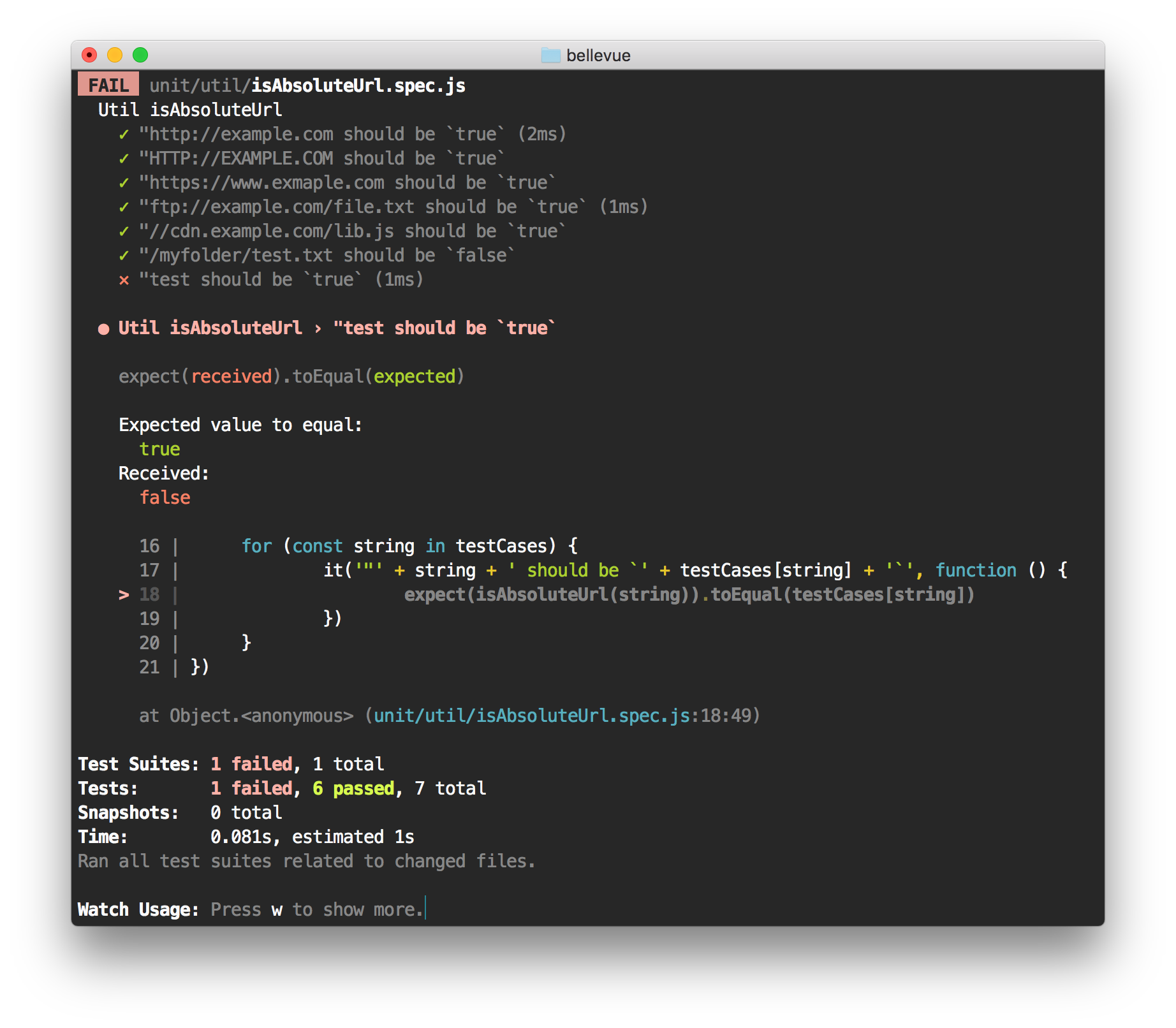1176x1028 pixels.
Task: Click the 'Watch Usage:' prompt line
Action: tap(251, 909)
